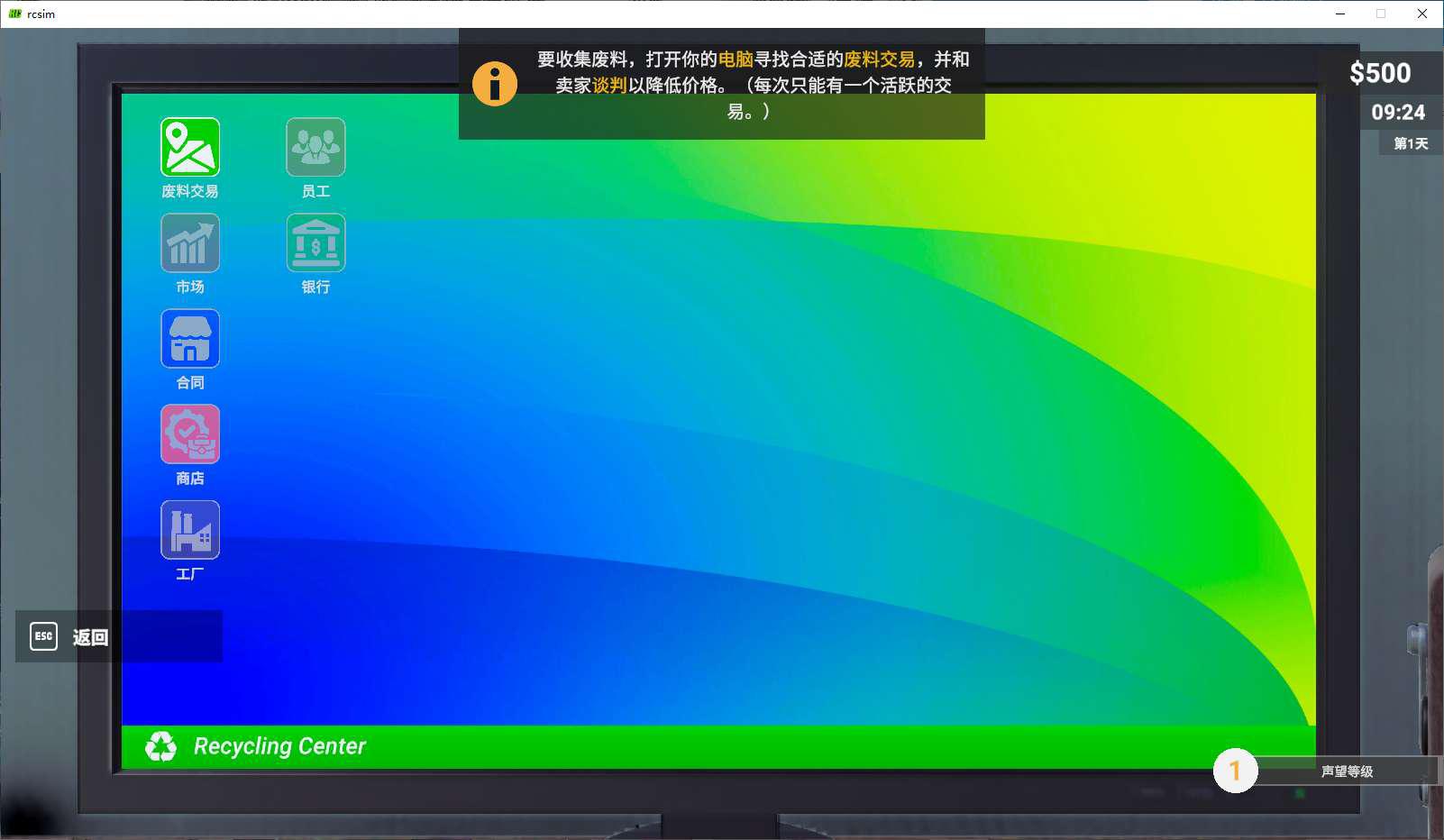
Task: Open the 工厂 factory icon
Action: click(x=190, y=529)
